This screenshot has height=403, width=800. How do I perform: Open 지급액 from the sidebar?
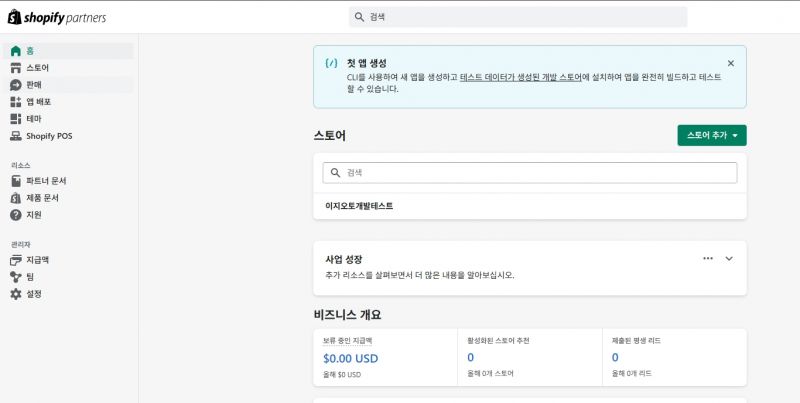coord(37,260)
